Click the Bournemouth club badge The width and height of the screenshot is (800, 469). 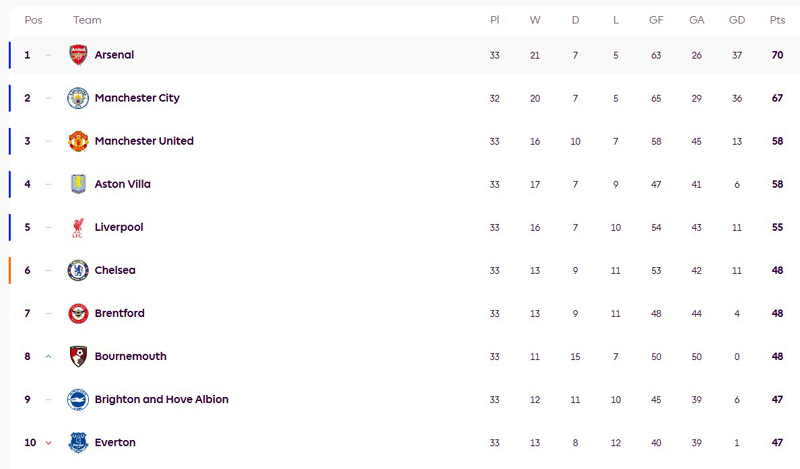[x=78, y=356]
